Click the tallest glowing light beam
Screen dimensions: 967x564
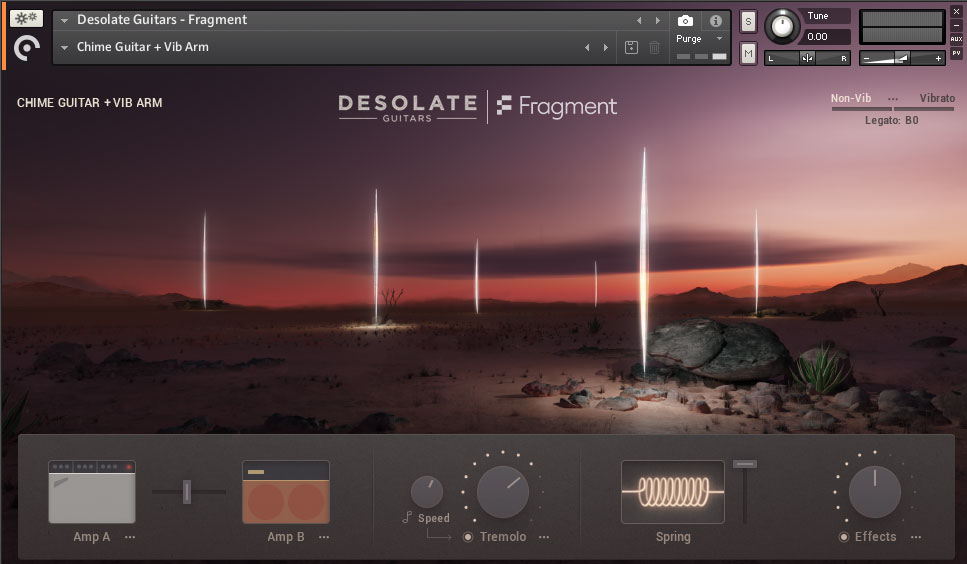tap(644, 259)
